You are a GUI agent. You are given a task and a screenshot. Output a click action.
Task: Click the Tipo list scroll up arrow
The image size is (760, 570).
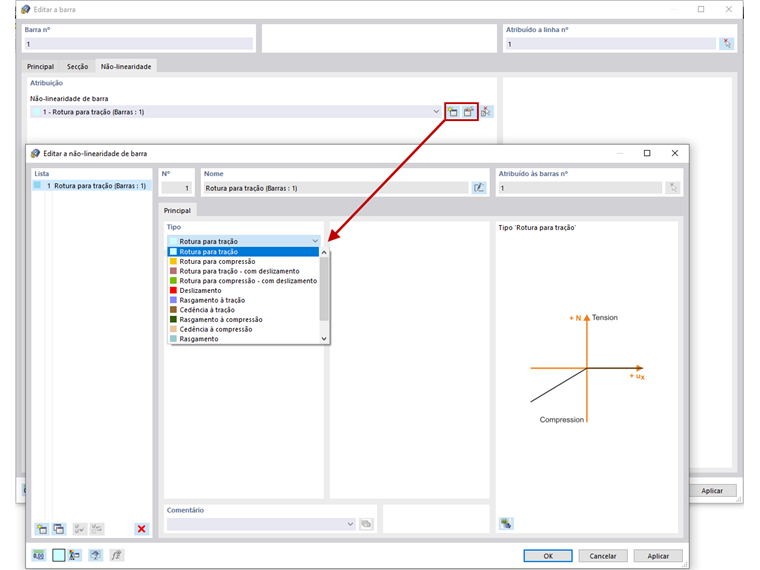[x=324, y=252]
